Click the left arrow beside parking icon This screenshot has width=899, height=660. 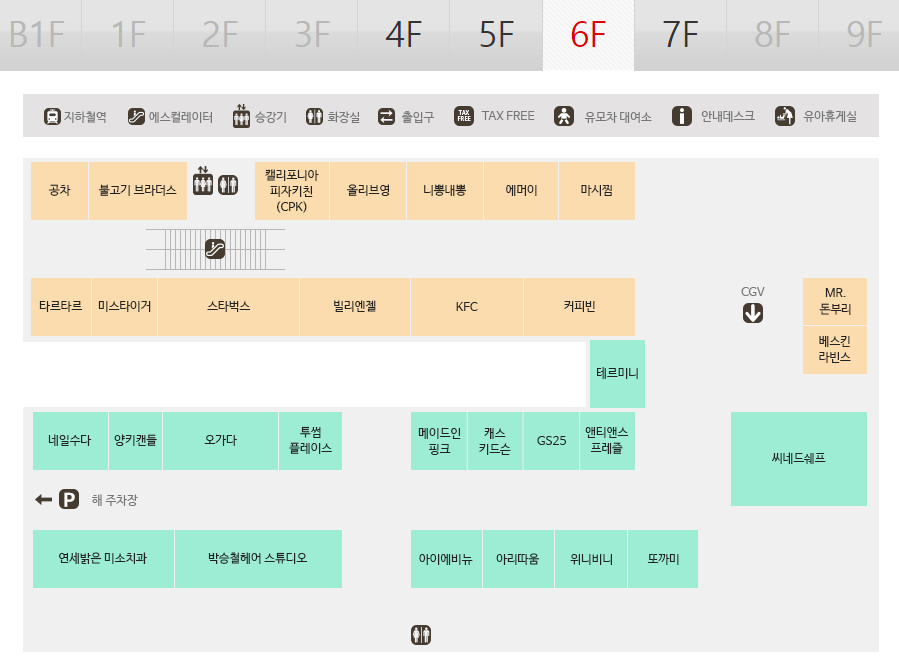(44, 499)
